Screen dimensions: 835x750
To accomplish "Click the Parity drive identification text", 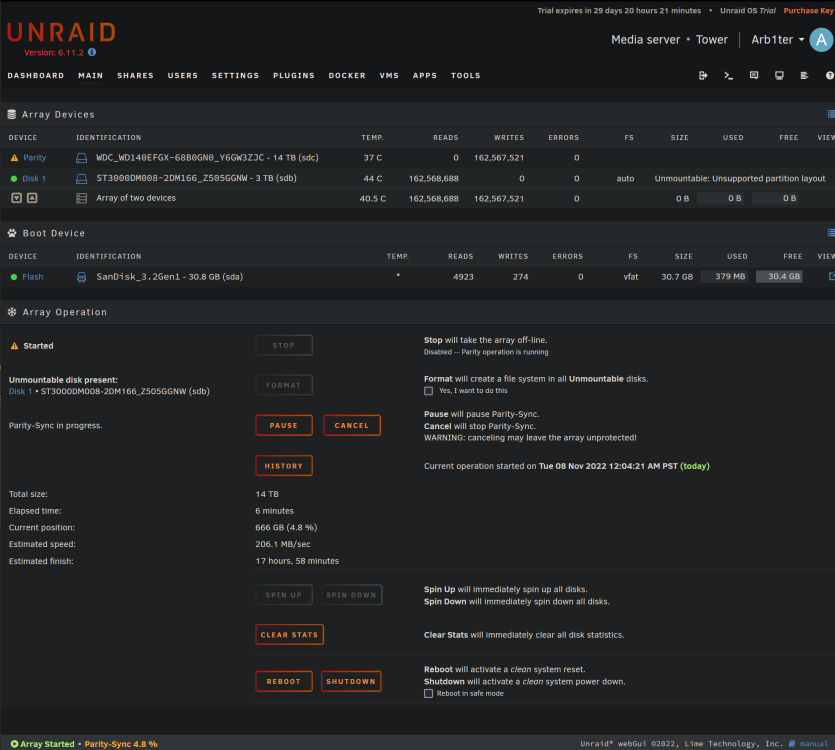I will pyautogui.click(x=207, y=158).
